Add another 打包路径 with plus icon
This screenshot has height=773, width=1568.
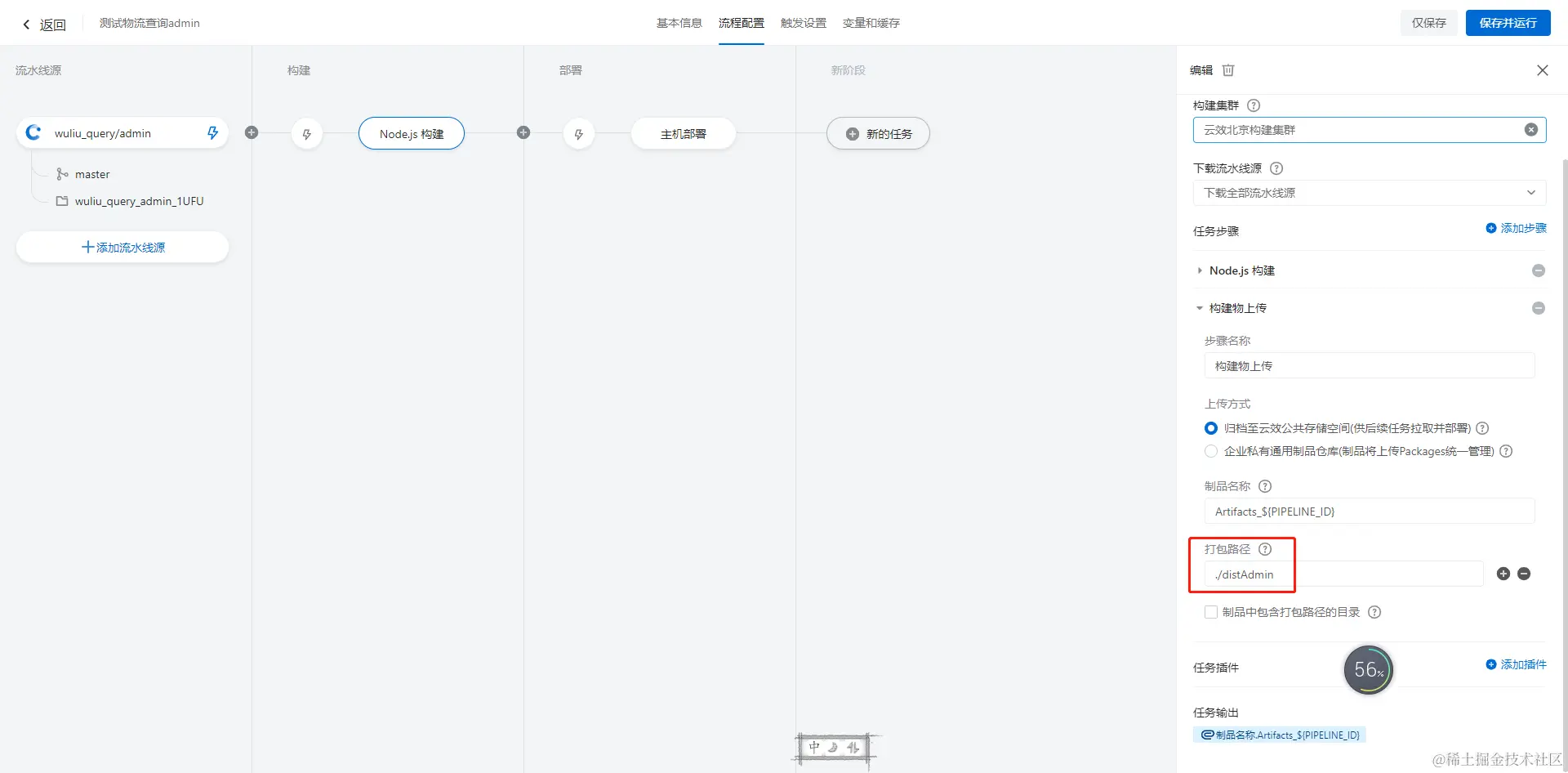pyautogui.click(x=1503, y=574)
